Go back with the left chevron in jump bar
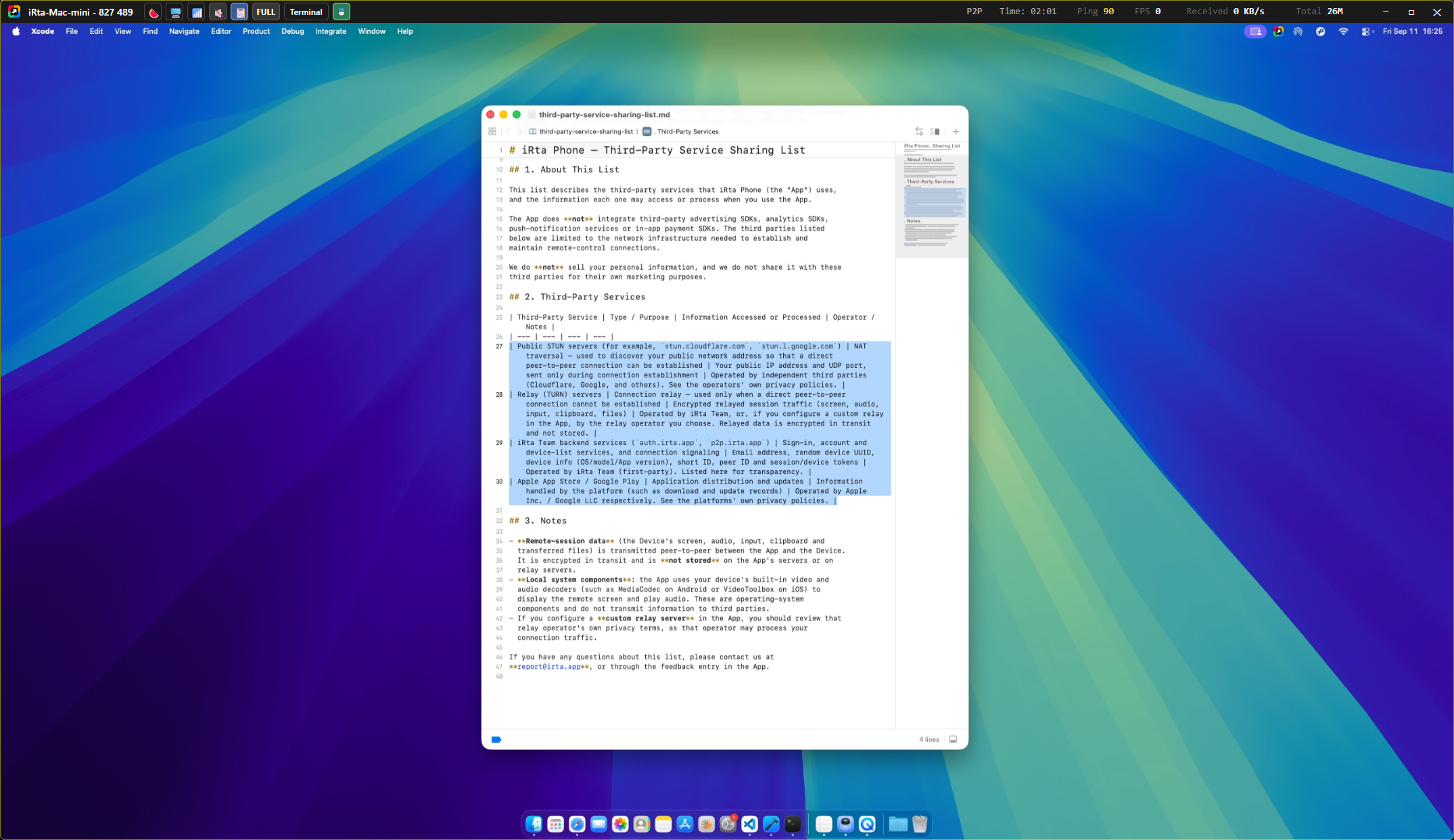The height and width of the screenshot is (840, 1454). point(509,132)
